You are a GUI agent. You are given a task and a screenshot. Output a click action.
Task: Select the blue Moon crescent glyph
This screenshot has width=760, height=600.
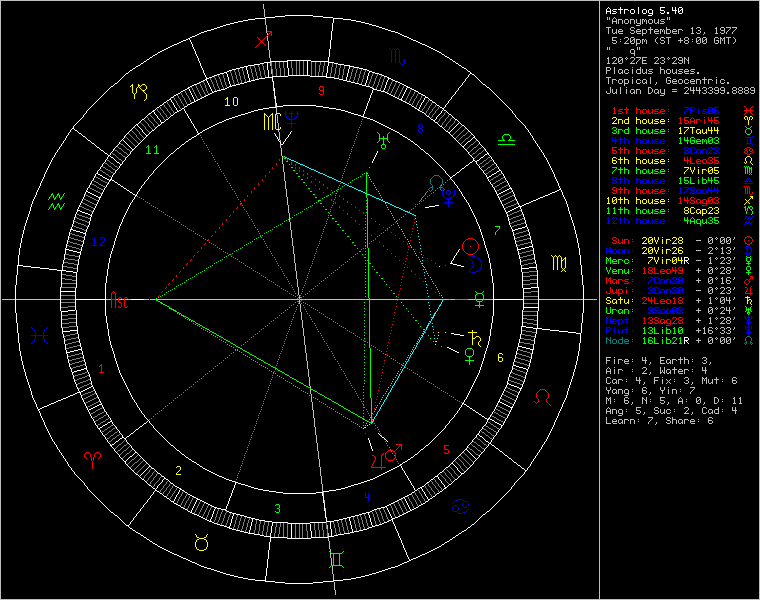pos(477,264)
